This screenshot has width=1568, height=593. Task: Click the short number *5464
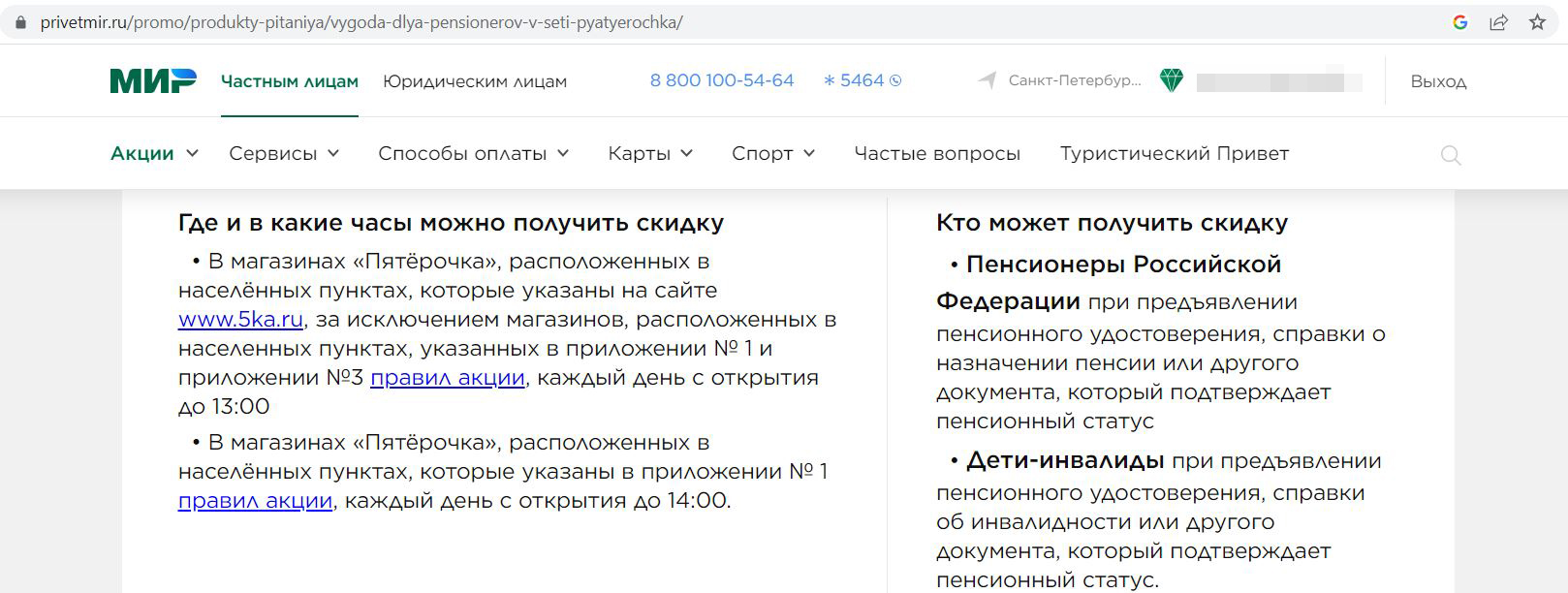[854, 80]
